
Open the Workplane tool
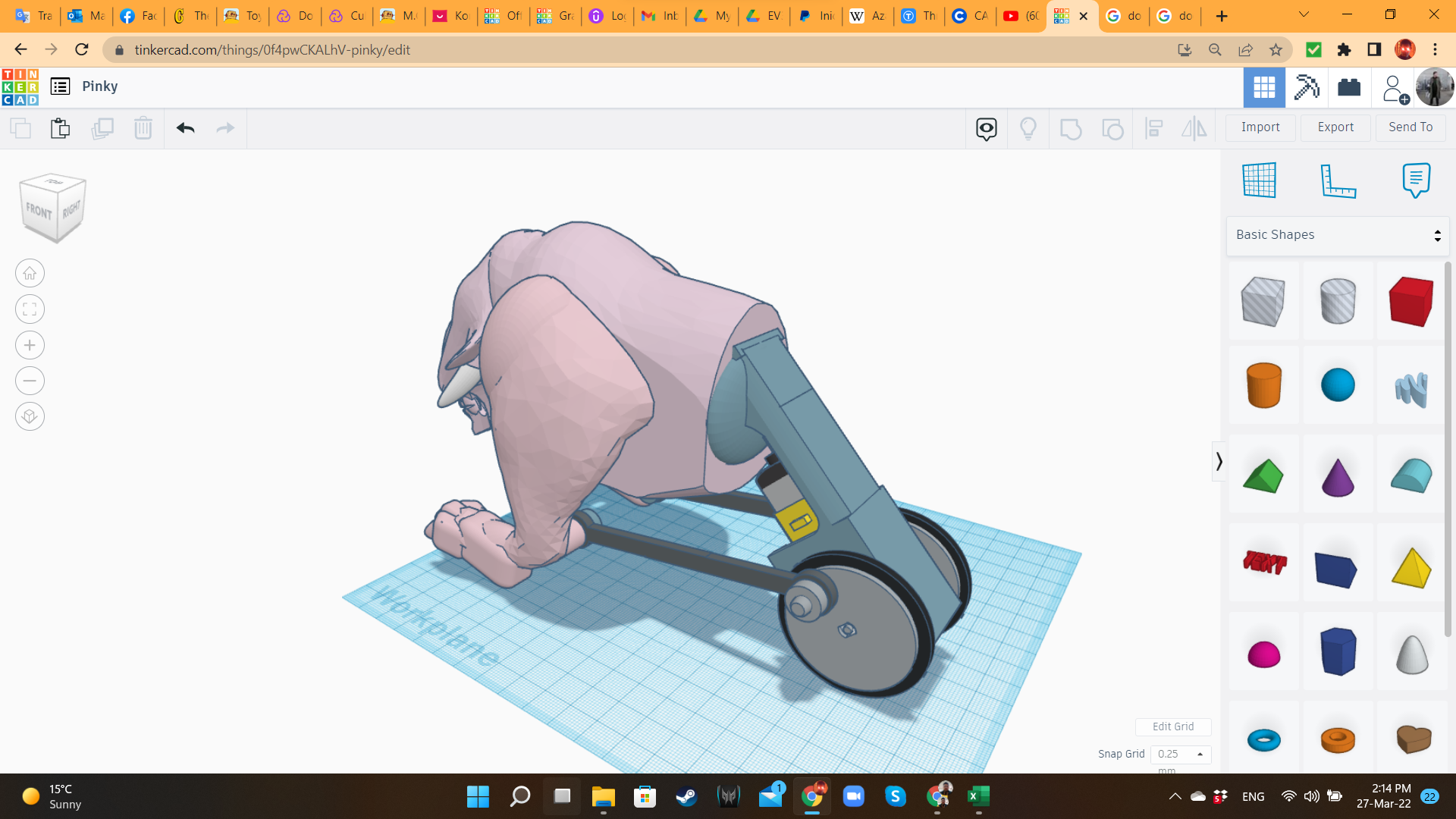1260,180
